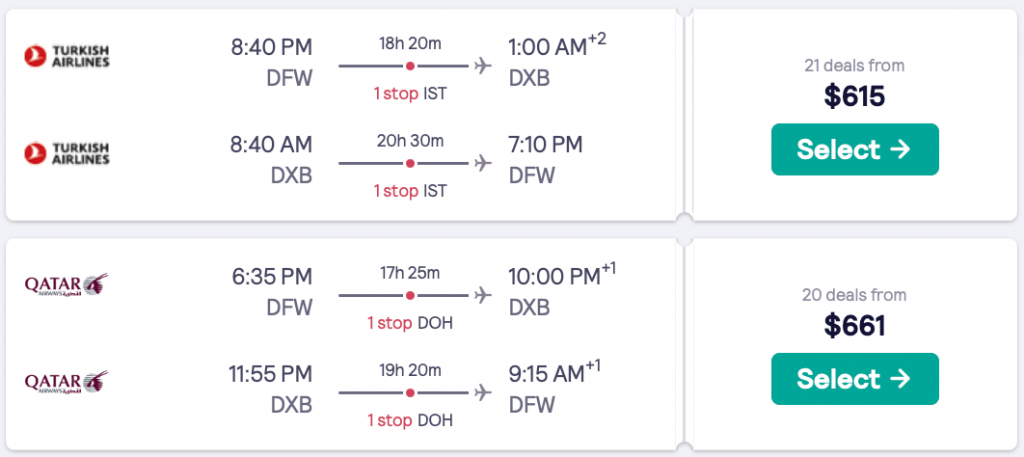Click "1 stop DOH" on the 17h 25m flight
Screen dimensions: 1024x457
click(410, 323)
